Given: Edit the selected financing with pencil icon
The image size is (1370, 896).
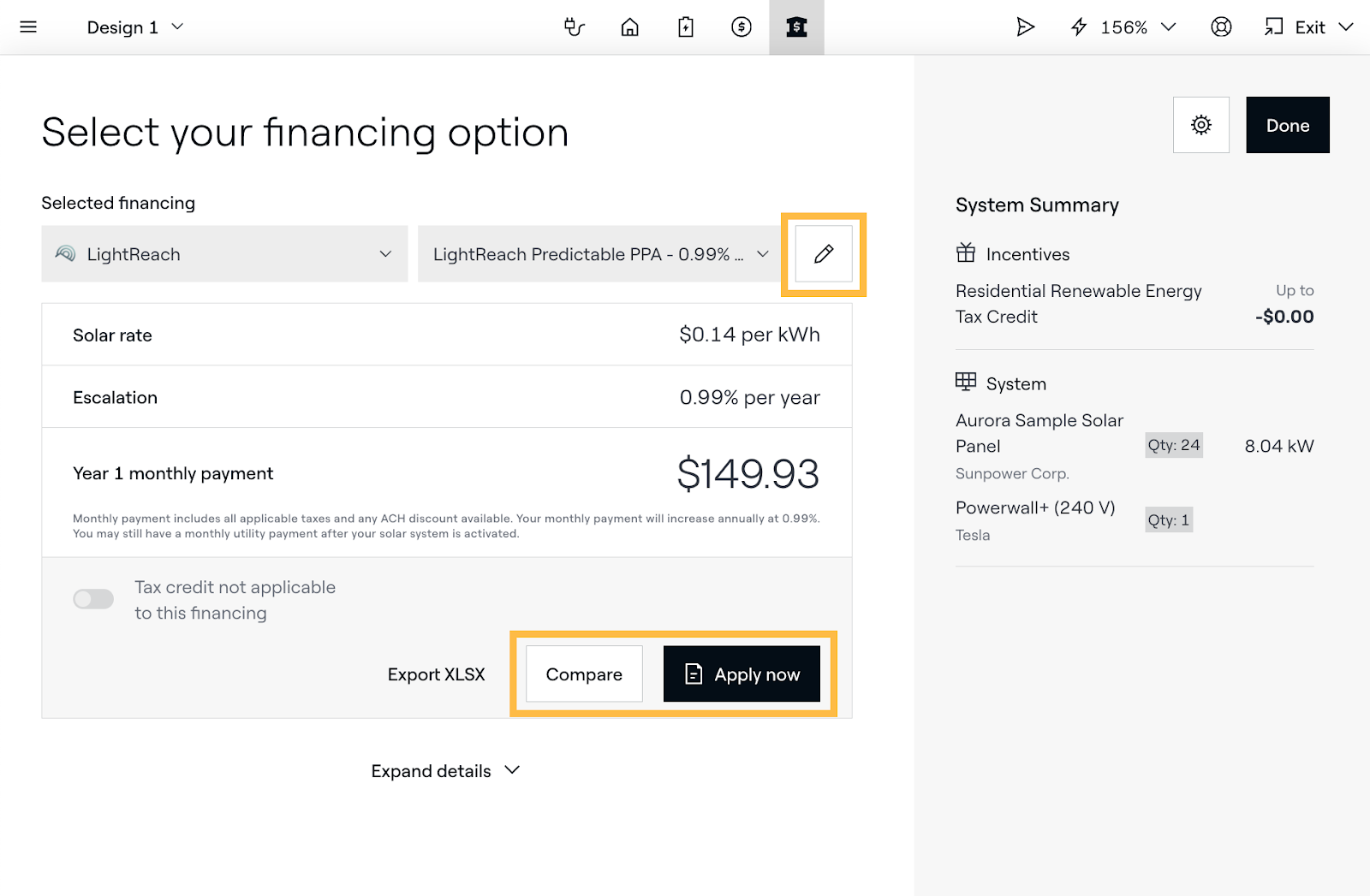Looking at the screenshot, I should point(824,254).
